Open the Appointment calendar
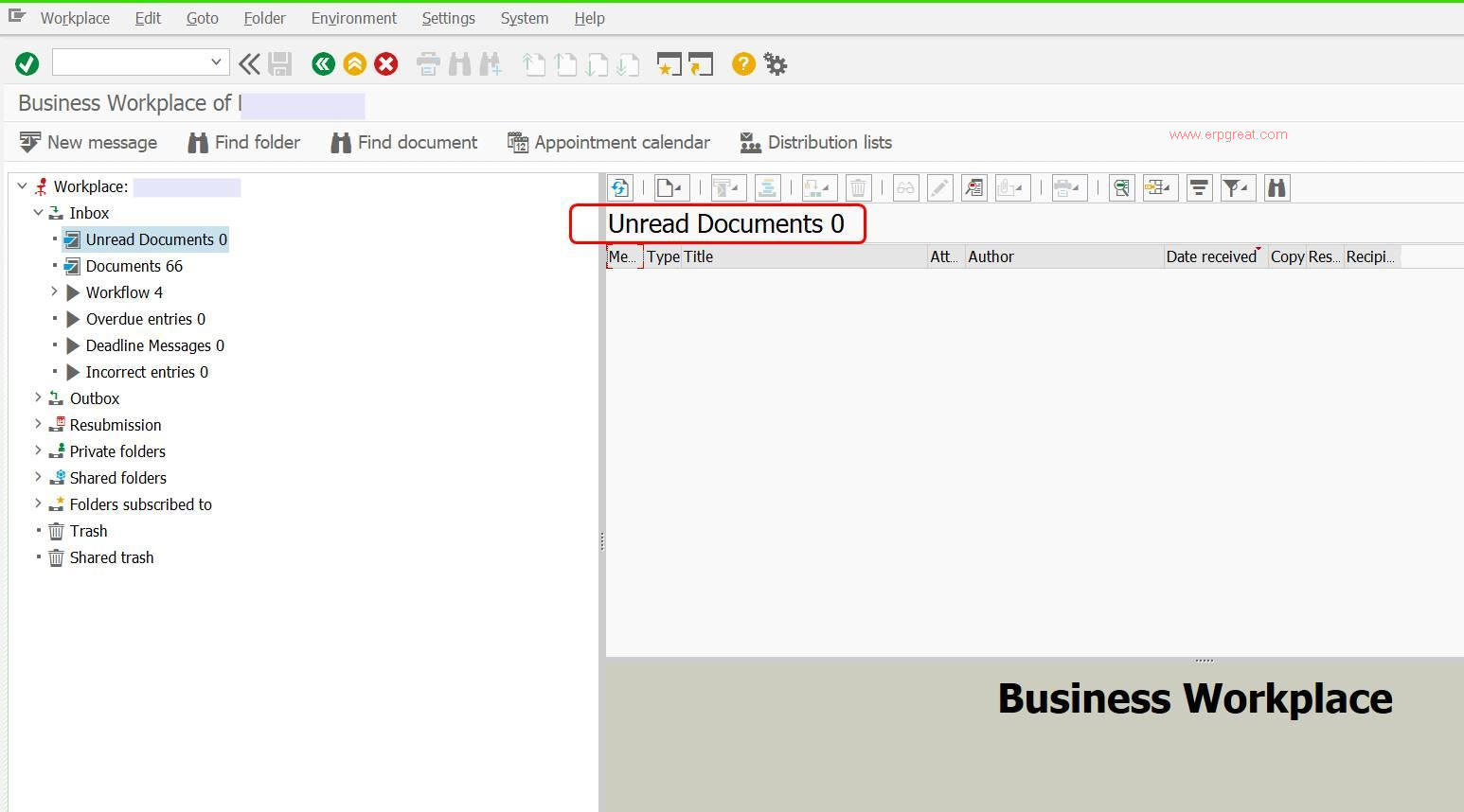The height and width of the screenshot is (812, 1464). click(x=609, y=142)
